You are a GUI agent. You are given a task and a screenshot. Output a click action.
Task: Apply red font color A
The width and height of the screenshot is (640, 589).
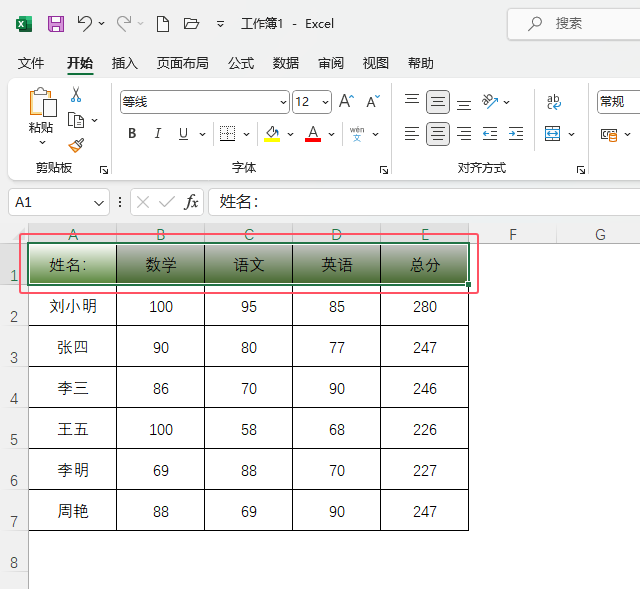coord(313,133)
